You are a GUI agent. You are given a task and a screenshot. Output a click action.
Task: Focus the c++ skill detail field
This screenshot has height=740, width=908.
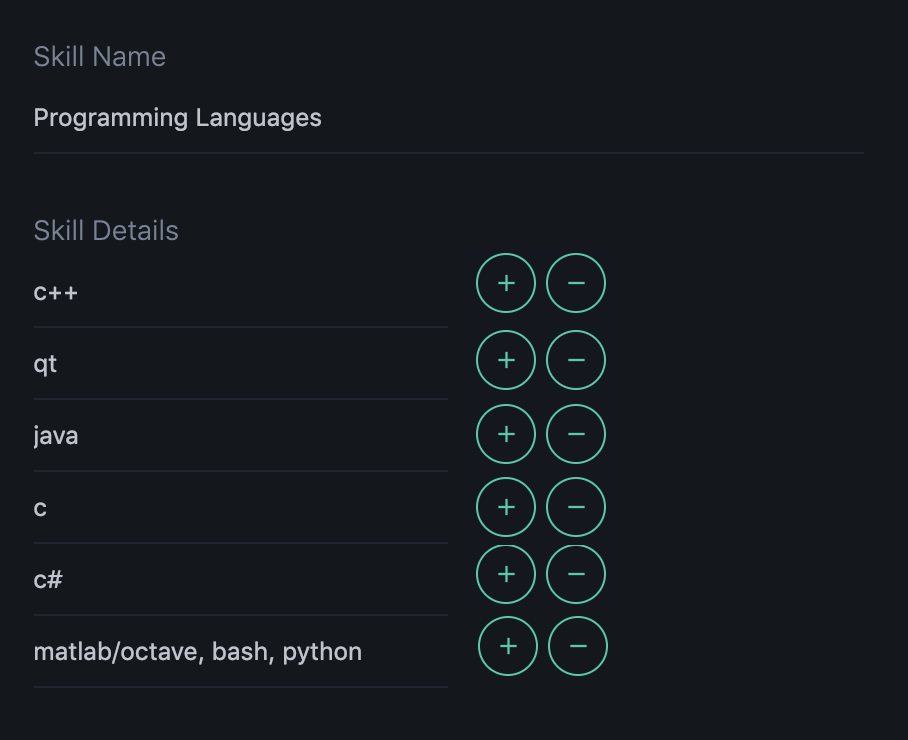(x=240, y=292)
